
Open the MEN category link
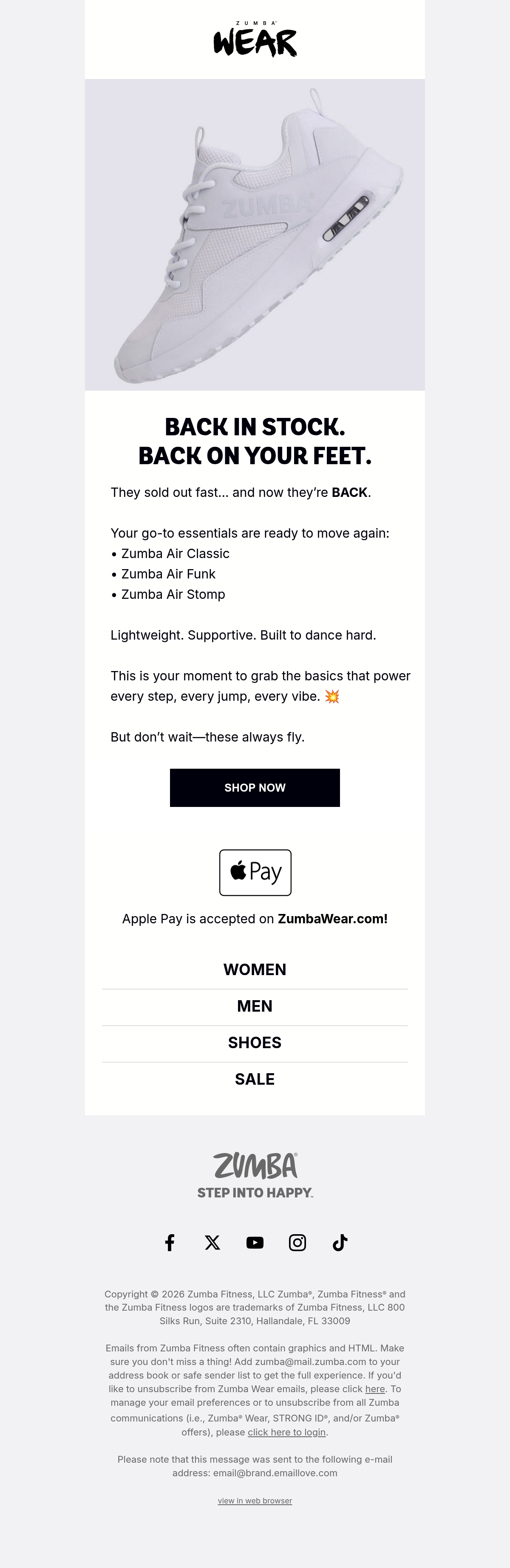point(255,1006)
